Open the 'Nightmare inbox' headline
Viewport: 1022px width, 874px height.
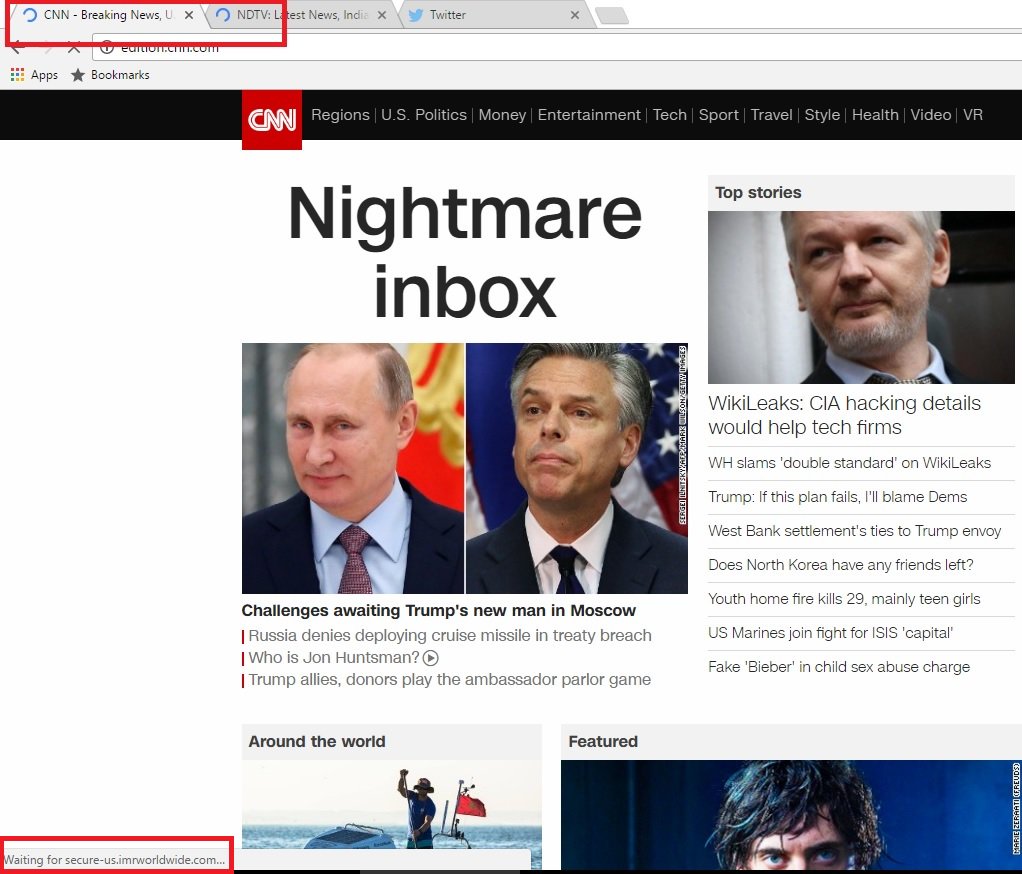click(x=465, y=252)
